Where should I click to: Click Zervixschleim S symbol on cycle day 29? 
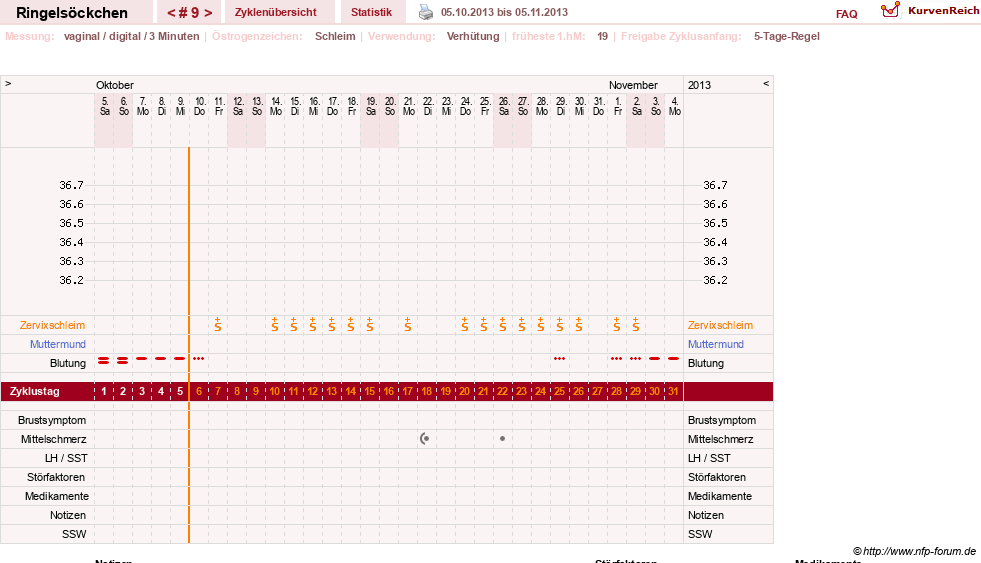[635, 324]
